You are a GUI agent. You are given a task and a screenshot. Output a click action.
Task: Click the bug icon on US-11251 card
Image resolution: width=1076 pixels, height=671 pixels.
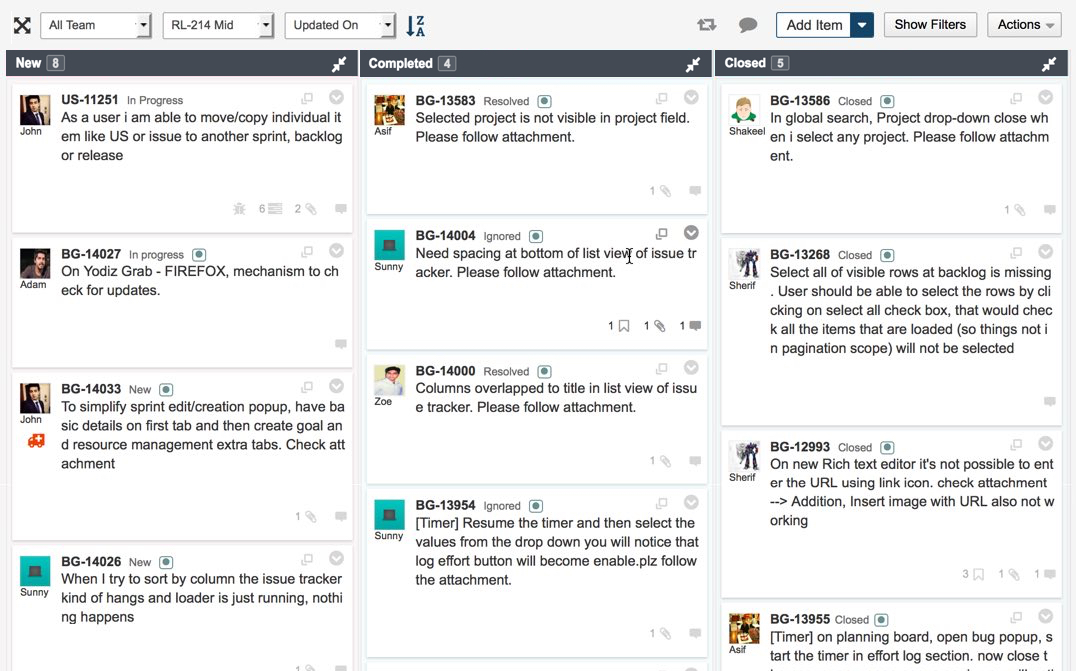point(239,209)
